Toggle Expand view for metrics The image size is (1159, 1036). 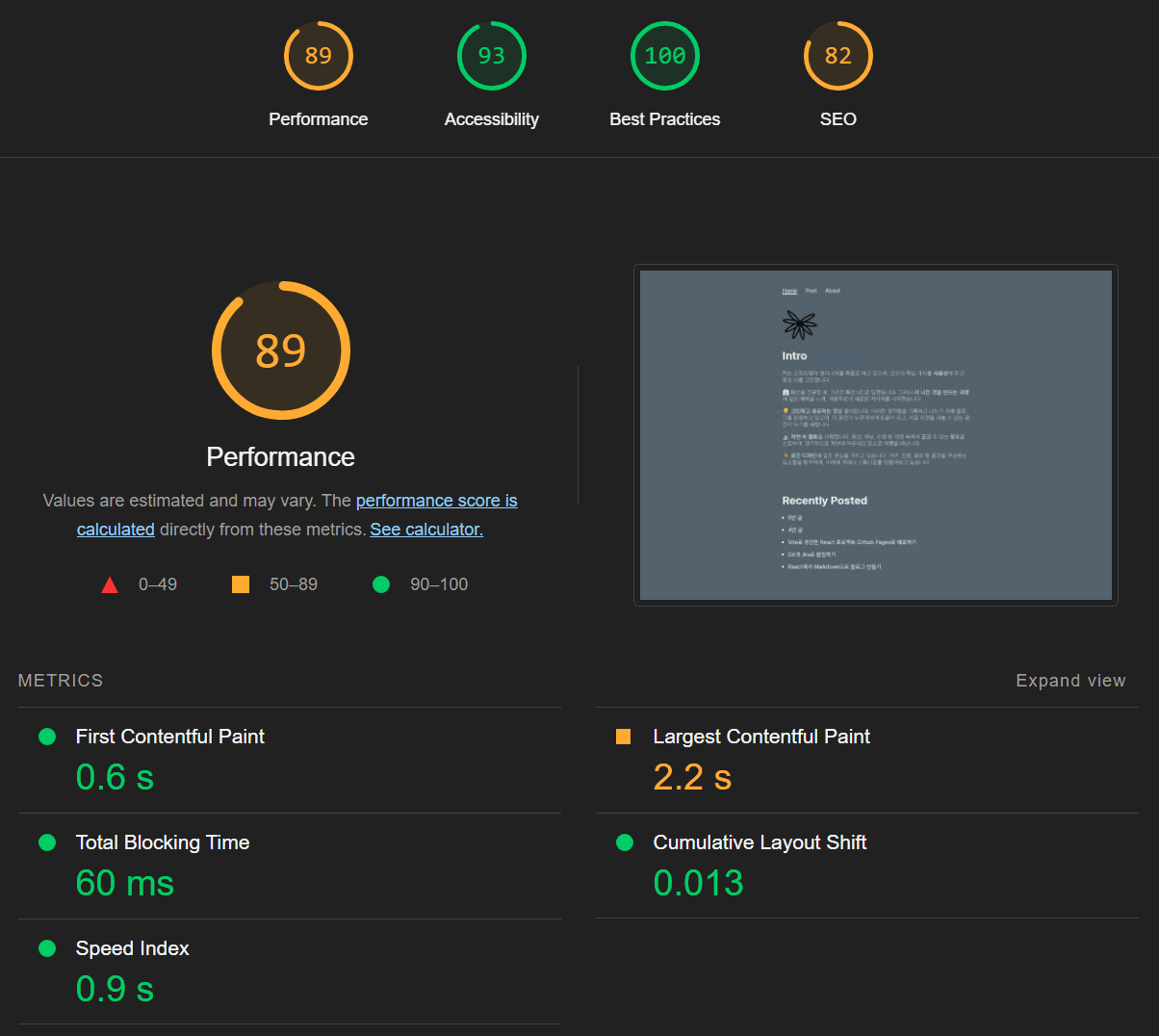[x=1070, y=681]
